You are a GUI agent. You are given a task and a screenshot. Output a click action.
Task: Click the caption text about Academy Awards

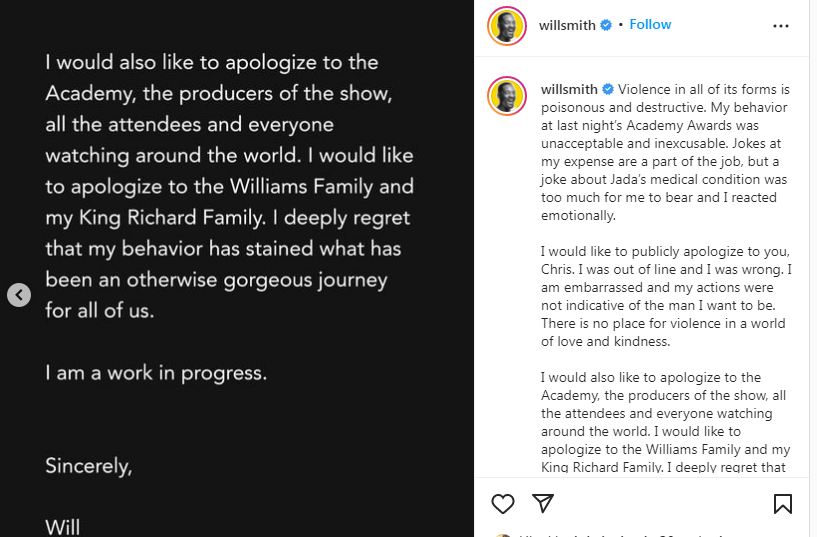tap(664, 152)
